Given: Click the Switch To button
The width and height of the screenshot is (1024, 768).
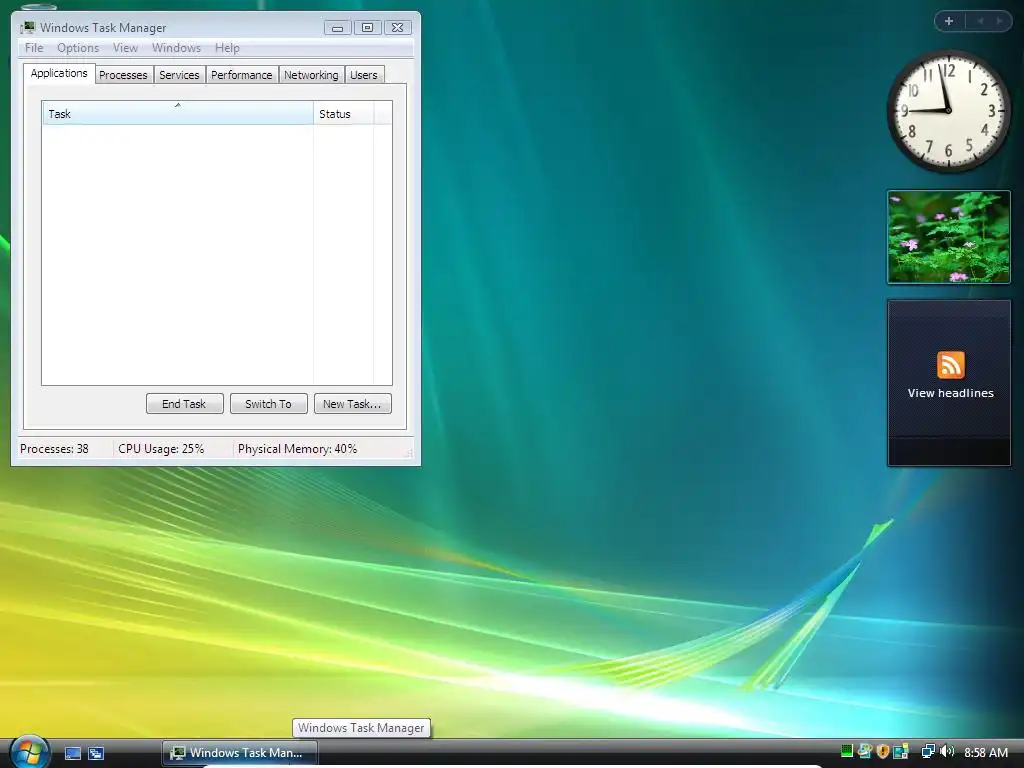Looking at the screenshot, I should point(268,404).
